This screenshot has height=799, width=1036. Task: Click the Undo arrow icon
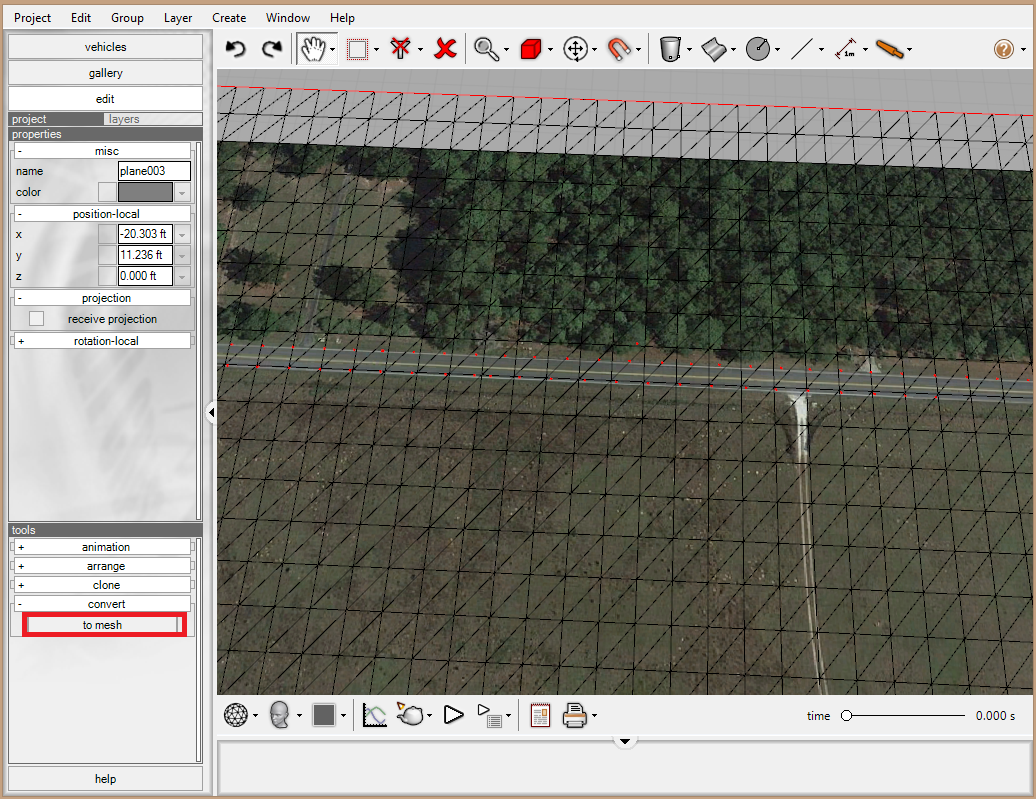pyautogui.click(x=236, y=49)
